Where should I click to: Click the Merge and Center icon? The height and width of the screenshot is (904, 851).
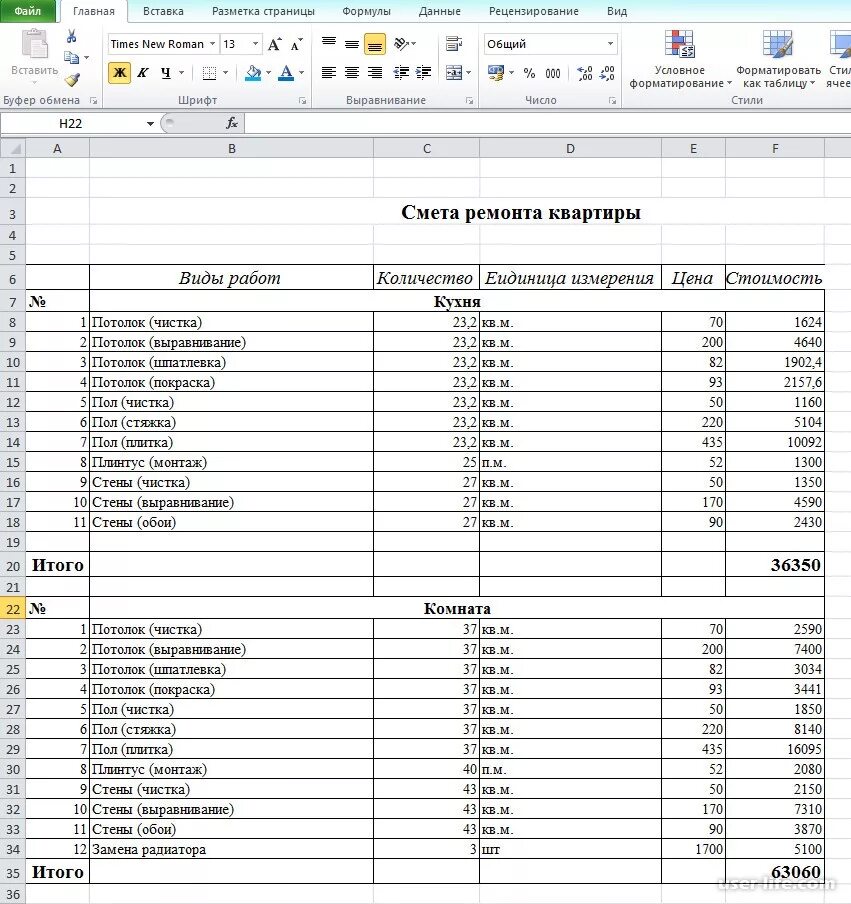454,73
